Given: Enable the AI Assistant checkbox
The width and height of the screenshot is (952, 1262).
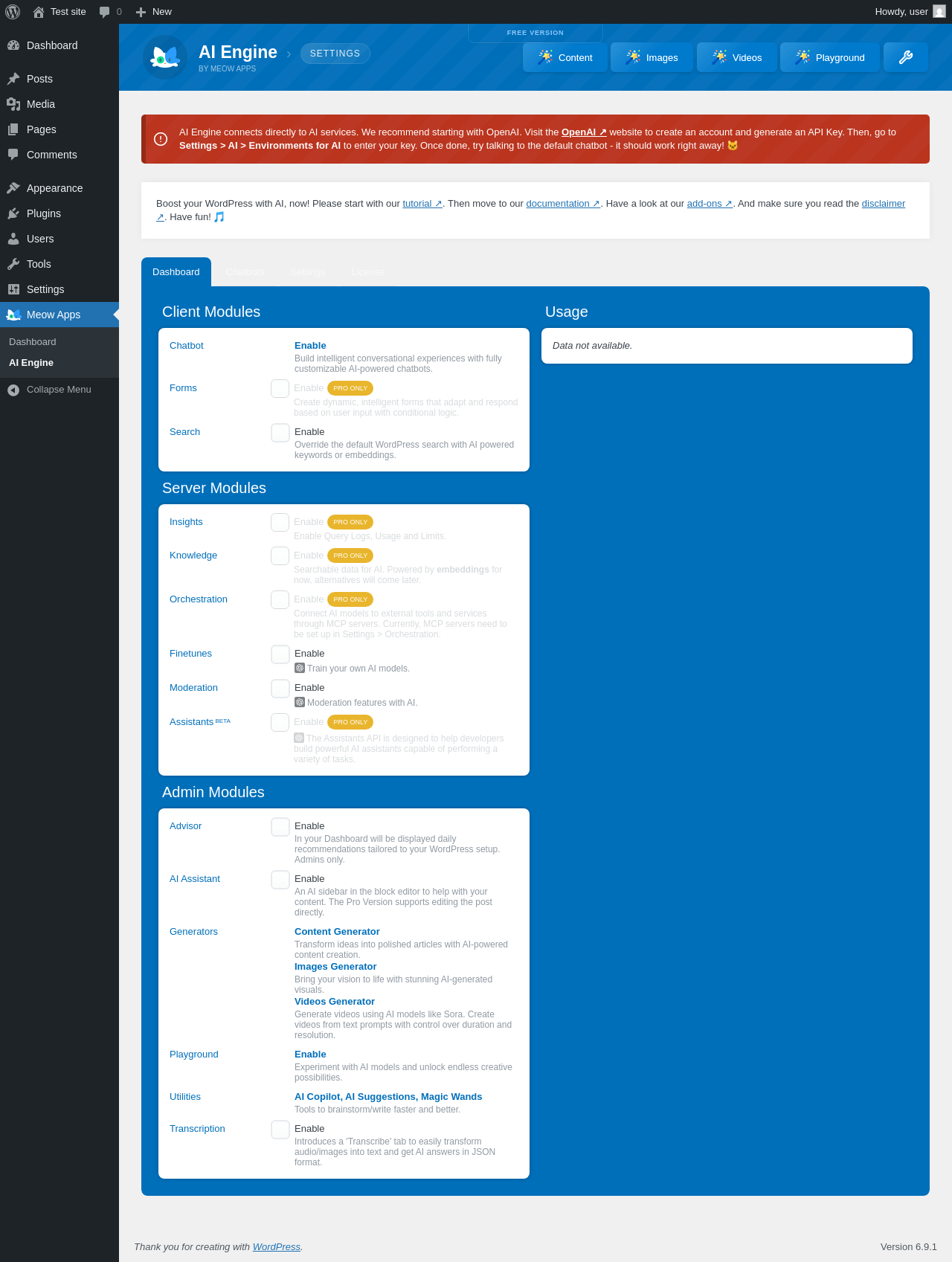Looking at the screenshot, I should click(x=280, y=880).
